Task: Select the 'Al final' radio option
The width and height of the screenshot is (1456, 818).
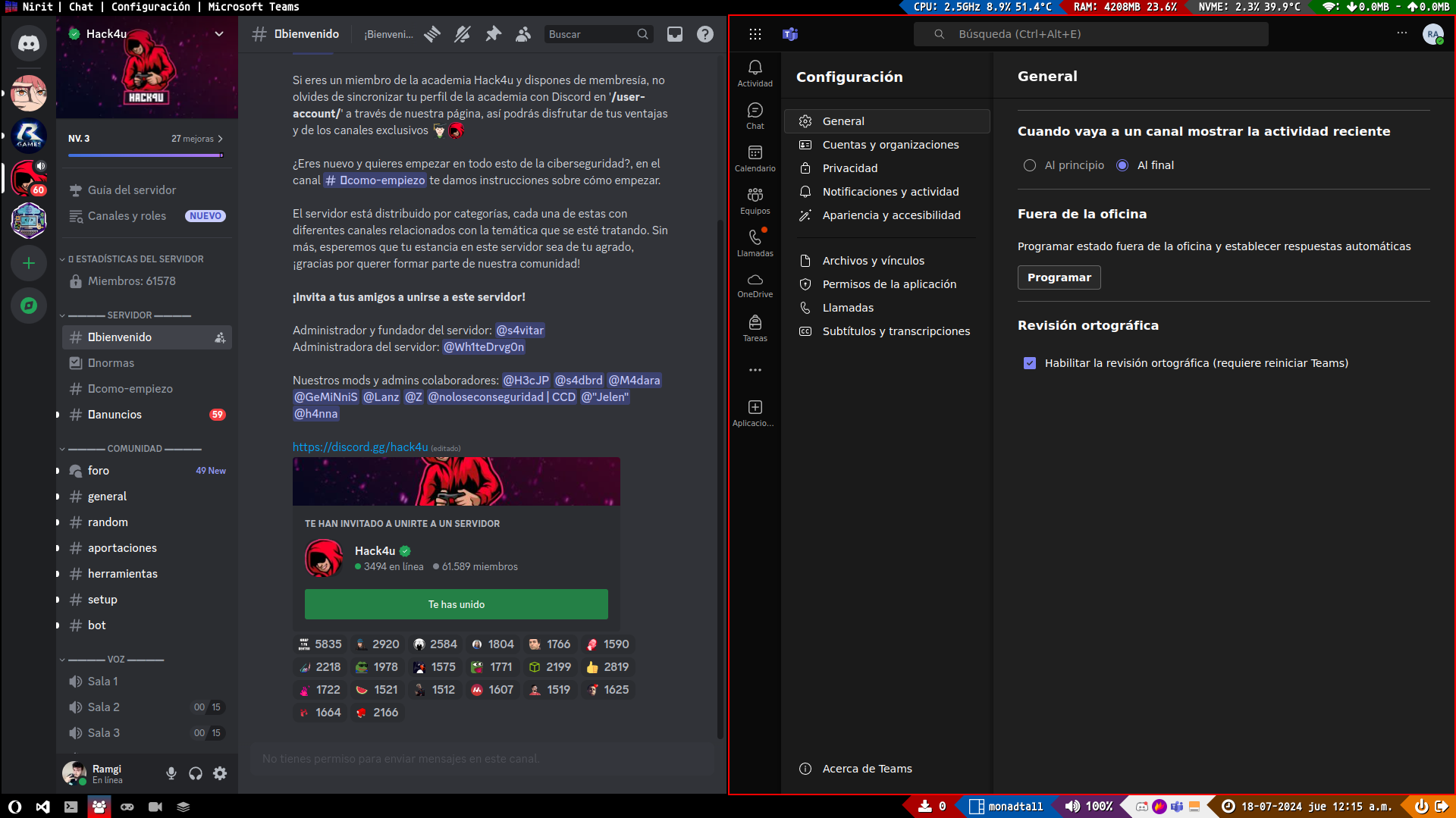Action: point(1122,165)
